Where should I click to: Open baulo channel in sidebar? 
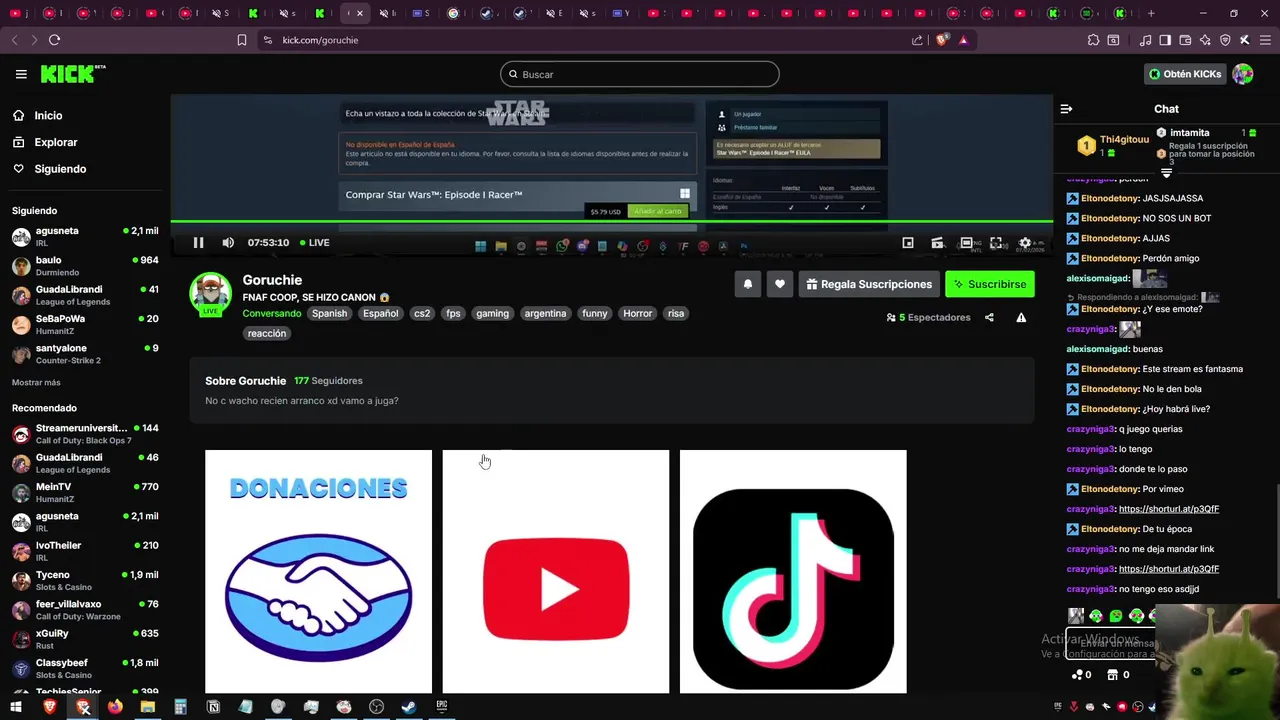pos(85,265)
